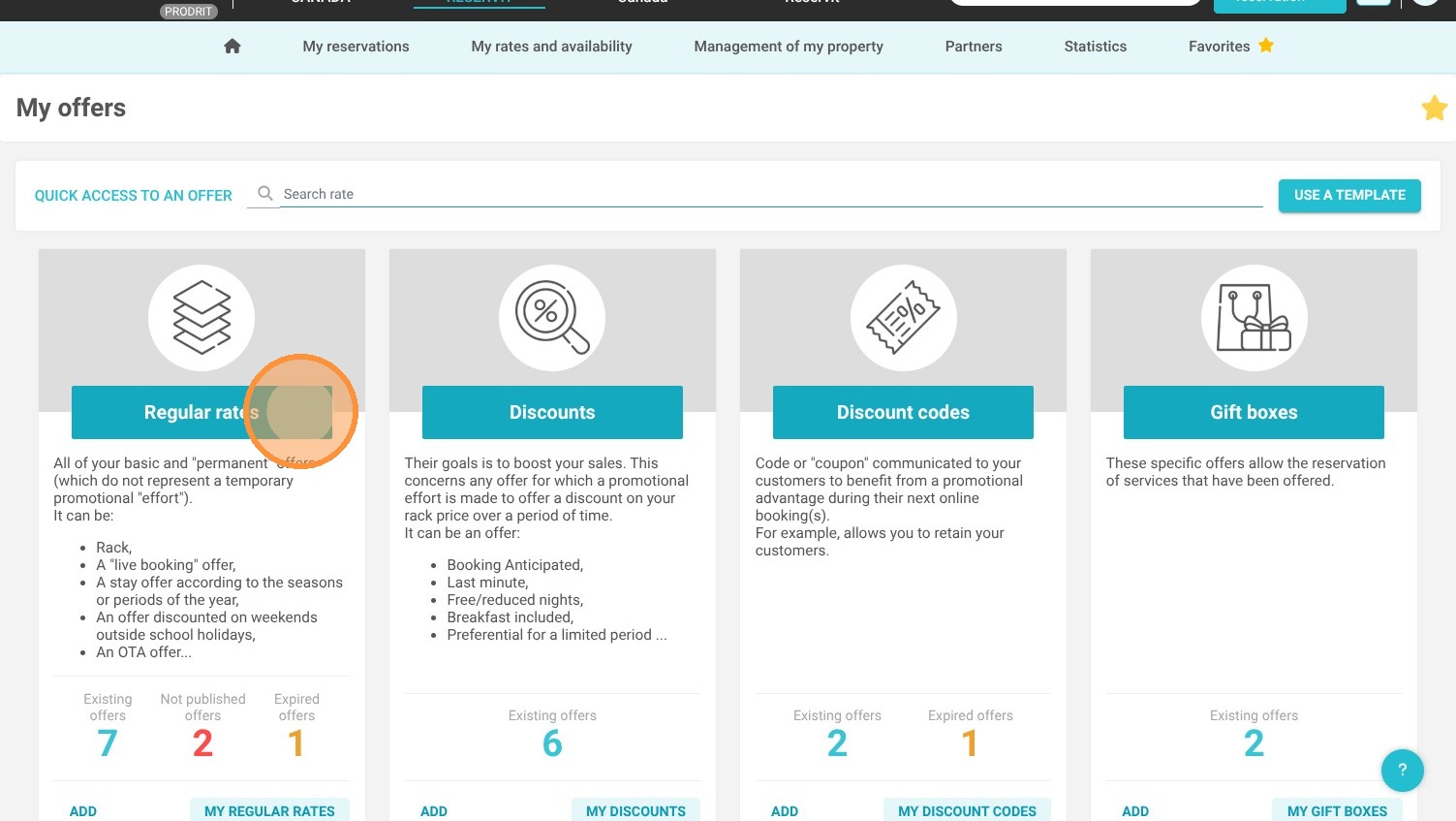Screen dimensions: 1456x821
Task: Click the PRODRIT badge
Action: (188, 12)
